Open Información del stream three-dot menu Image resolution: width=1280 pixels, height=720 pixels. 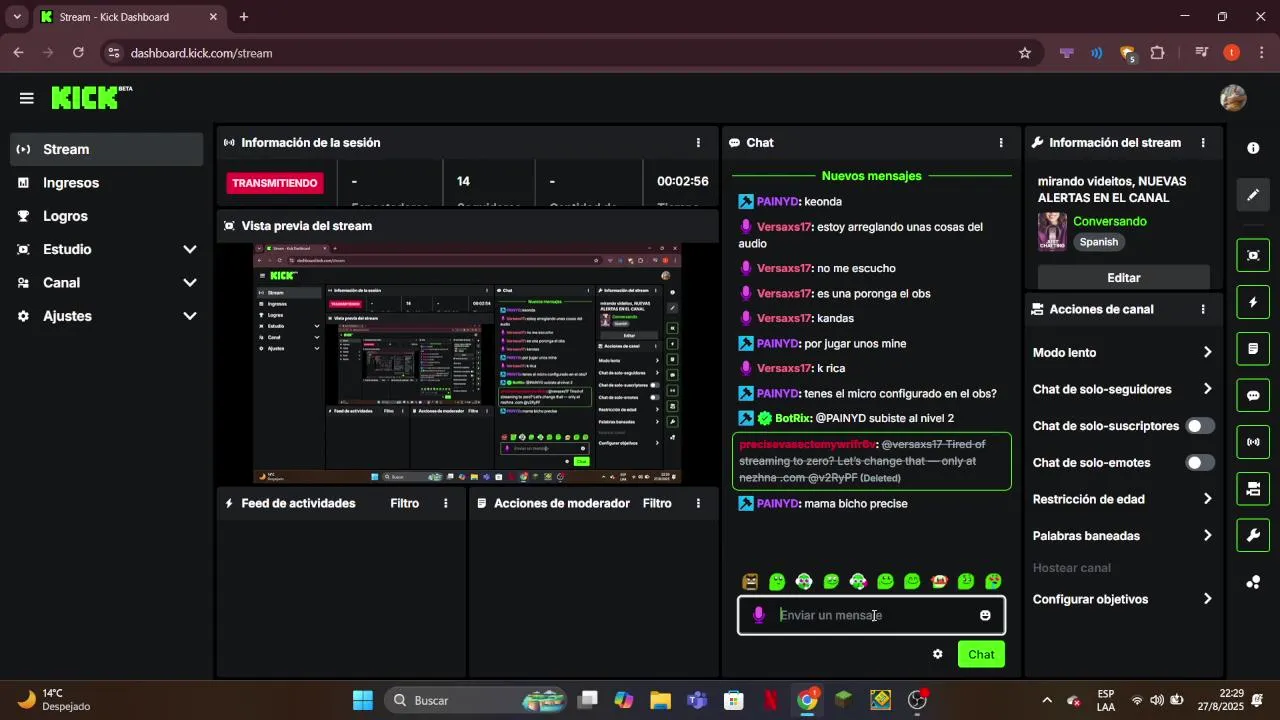point(1203,143)
